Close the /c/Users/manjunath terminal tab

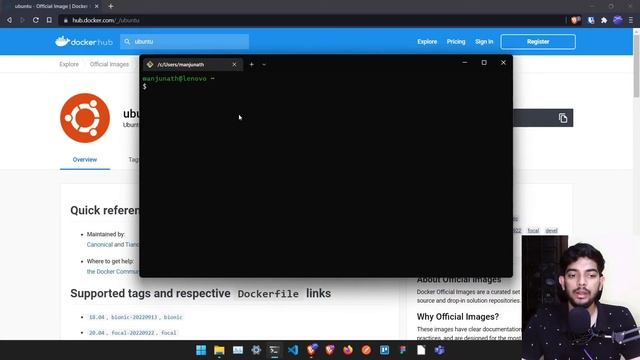pos(234,64)
